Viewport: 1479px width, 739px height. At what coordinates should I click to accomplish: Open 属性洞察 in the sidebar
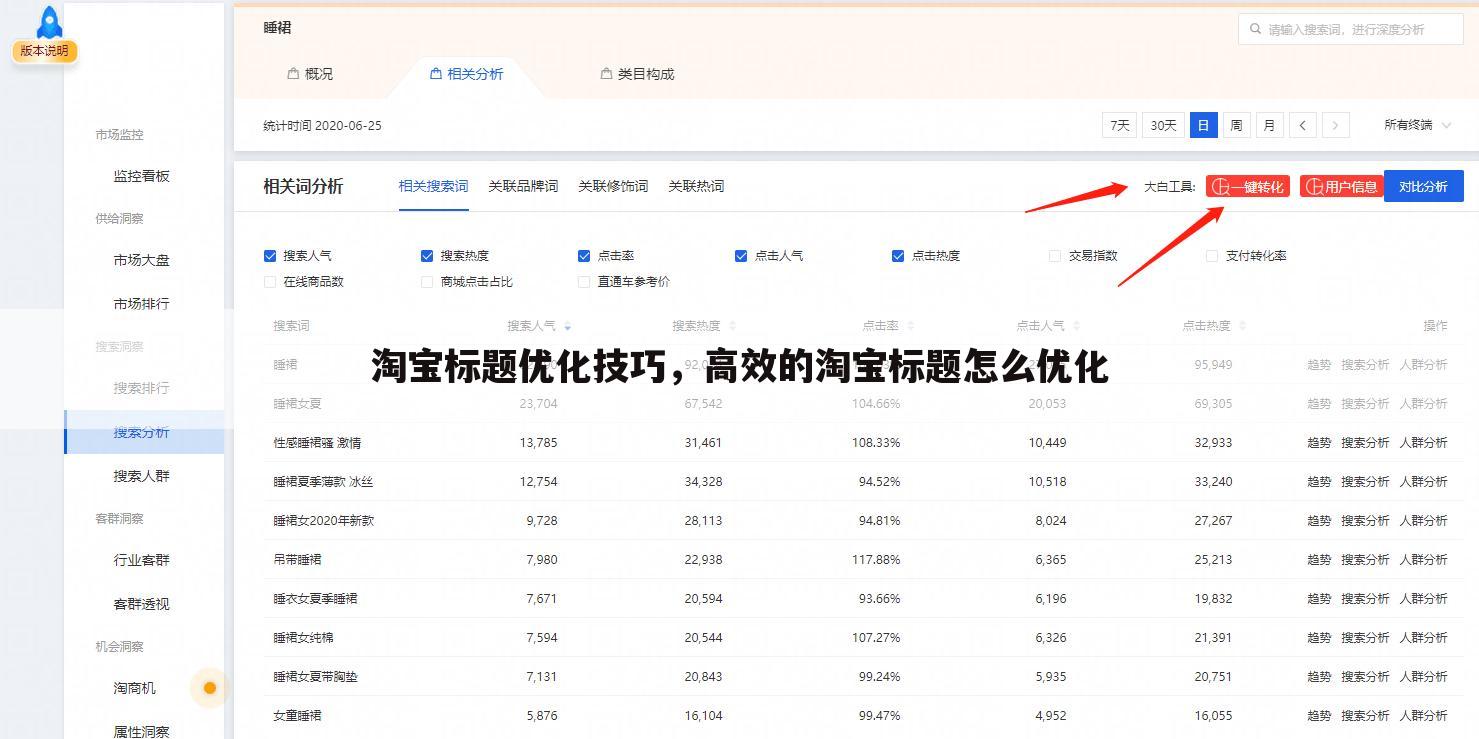tap(142, 732)
